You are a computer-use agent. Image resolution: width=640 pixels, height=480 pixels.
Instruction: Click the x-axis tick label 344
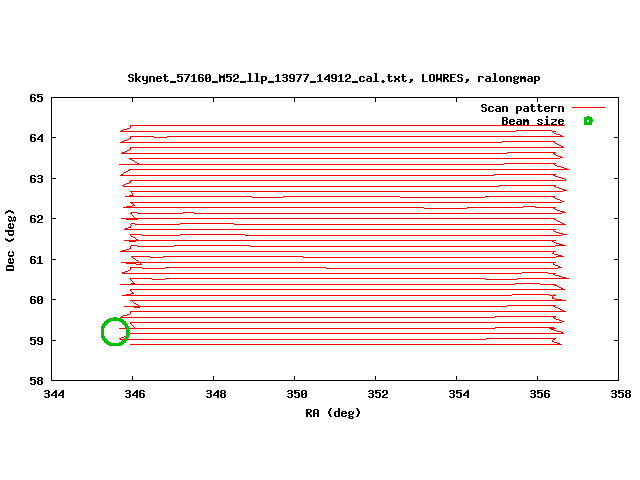(x=54, y=394)
